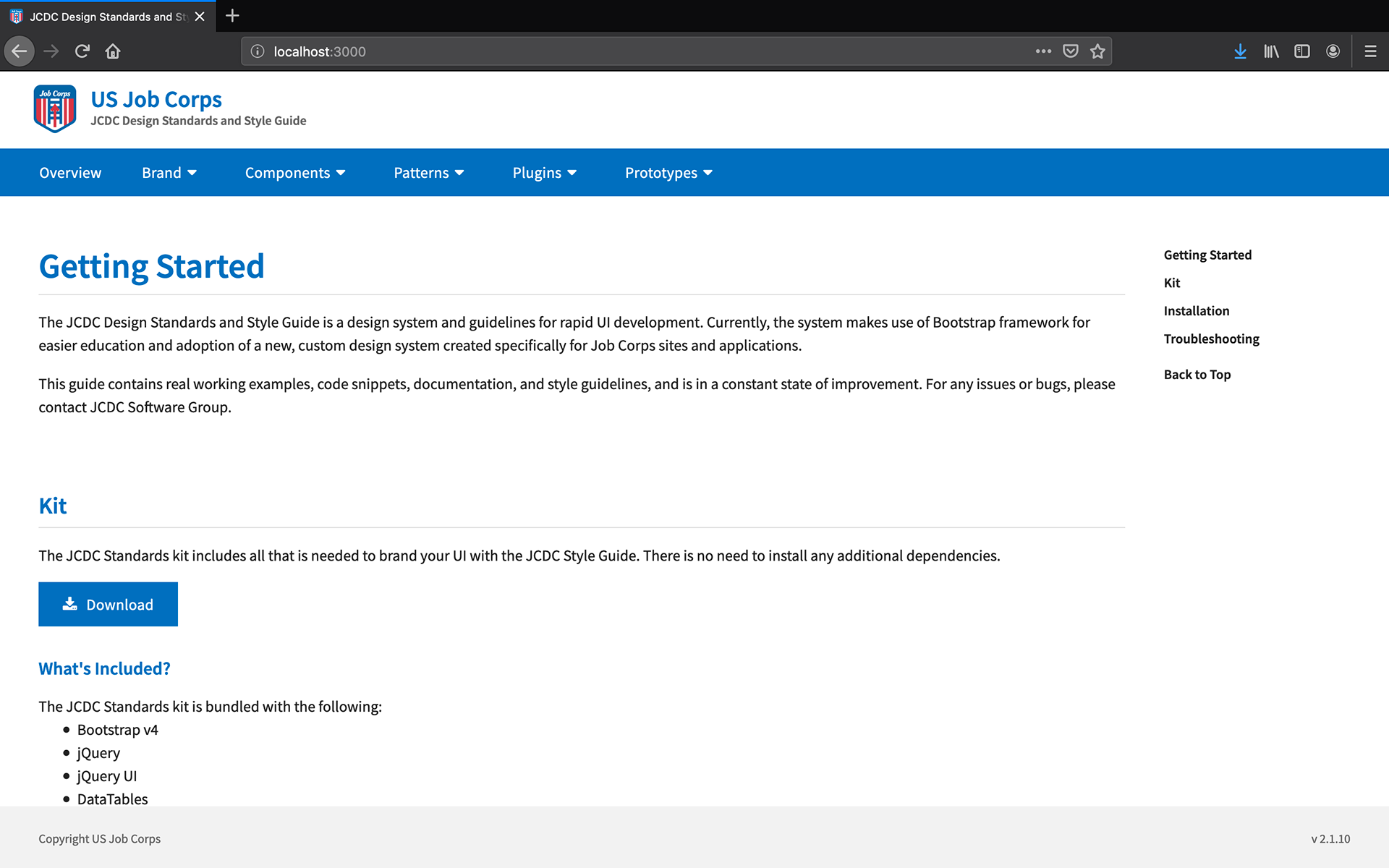The image size is (1389, 868).
Task: Jump to Getting Started in side nav
Action: pyautogui.click(x=1207, y=255)
